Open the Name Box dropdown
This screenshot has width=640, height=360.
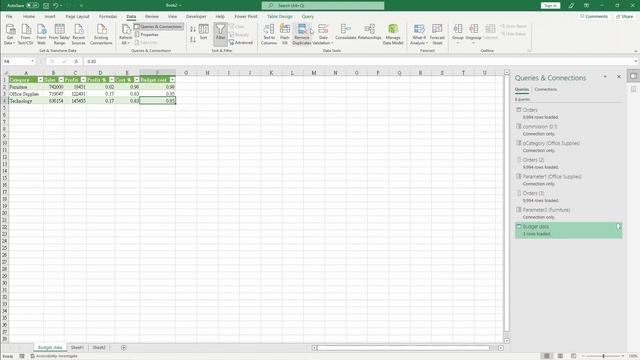32,61
